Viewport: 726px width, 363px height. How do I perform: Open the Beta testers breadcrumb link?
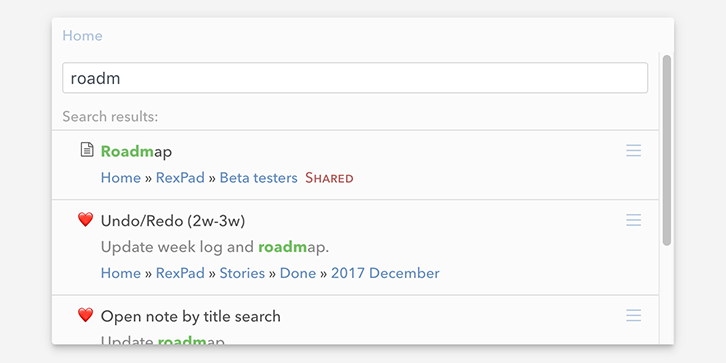pyautogui.click(x=258, y=178)
